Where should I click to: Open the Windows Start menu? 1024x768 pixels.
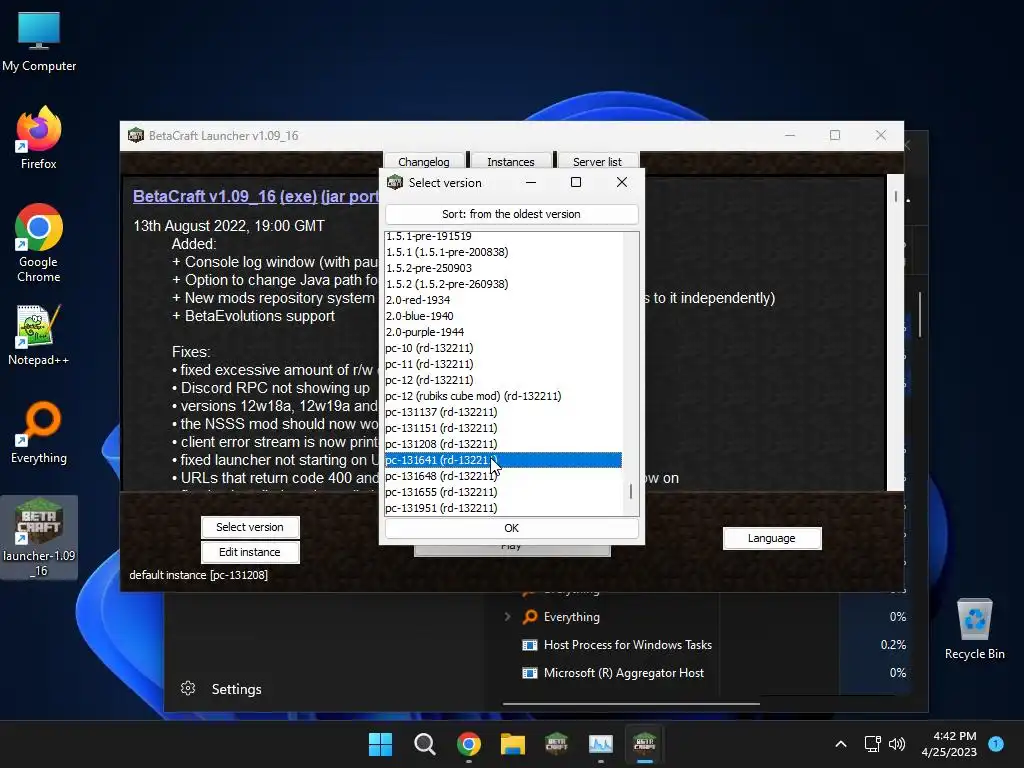pyautogui.click(x=380, y=744)
